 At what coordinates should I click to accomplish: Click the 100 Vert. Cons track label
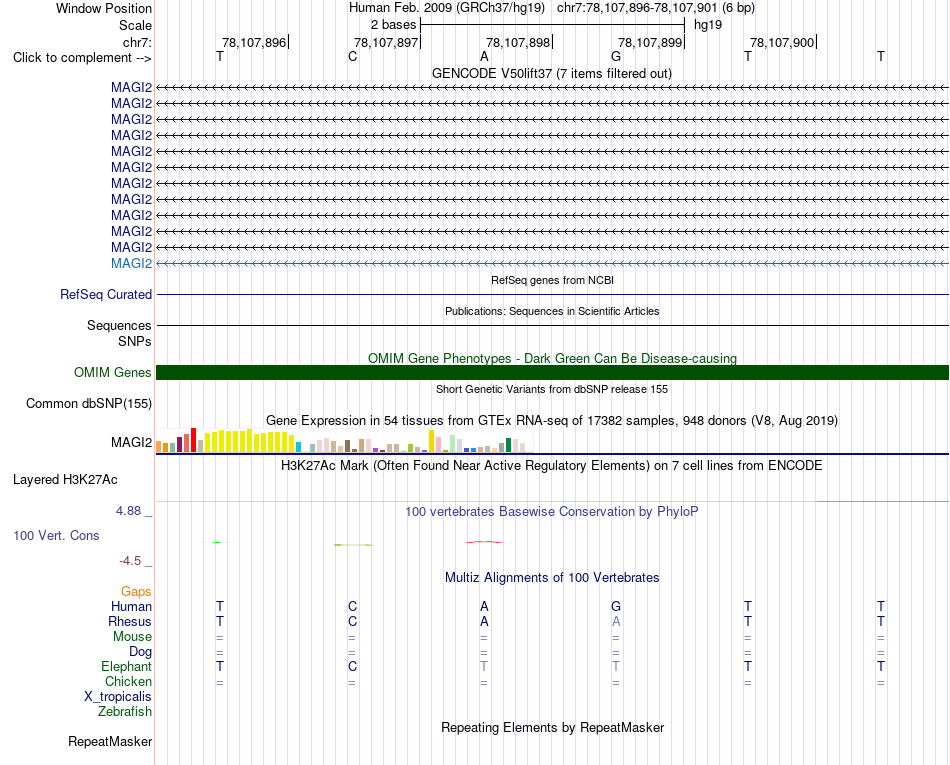[56, 535]
